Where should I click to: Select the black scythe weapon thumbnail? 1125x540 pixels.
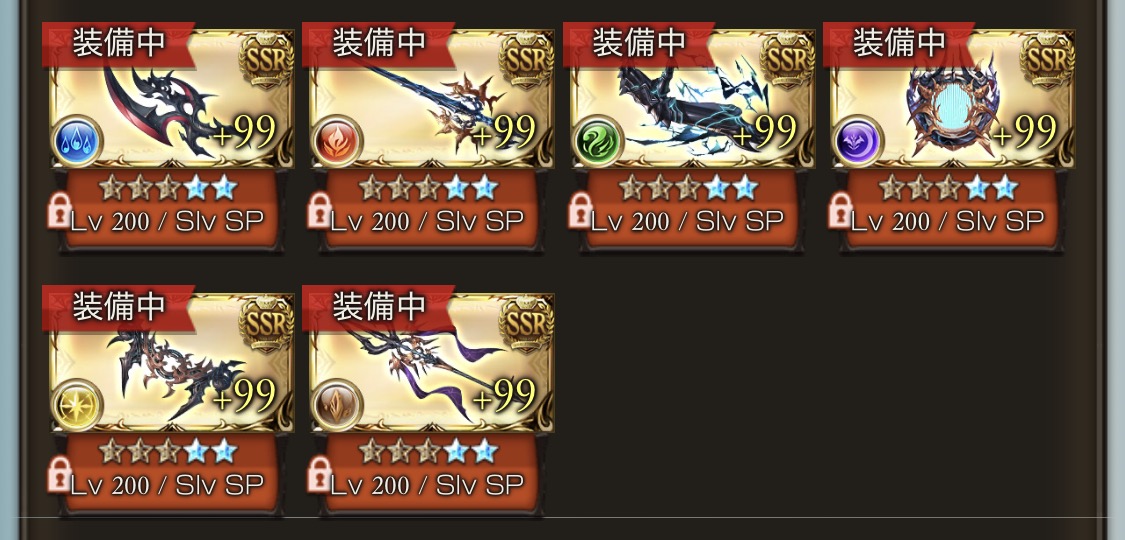[171, 99]
